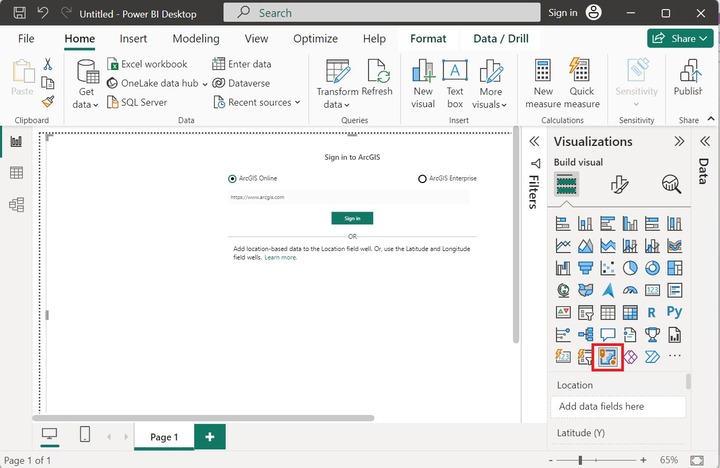Open the Get data dropdown
The height and width of the screenshot is (468, 720).
coord(86,85)
